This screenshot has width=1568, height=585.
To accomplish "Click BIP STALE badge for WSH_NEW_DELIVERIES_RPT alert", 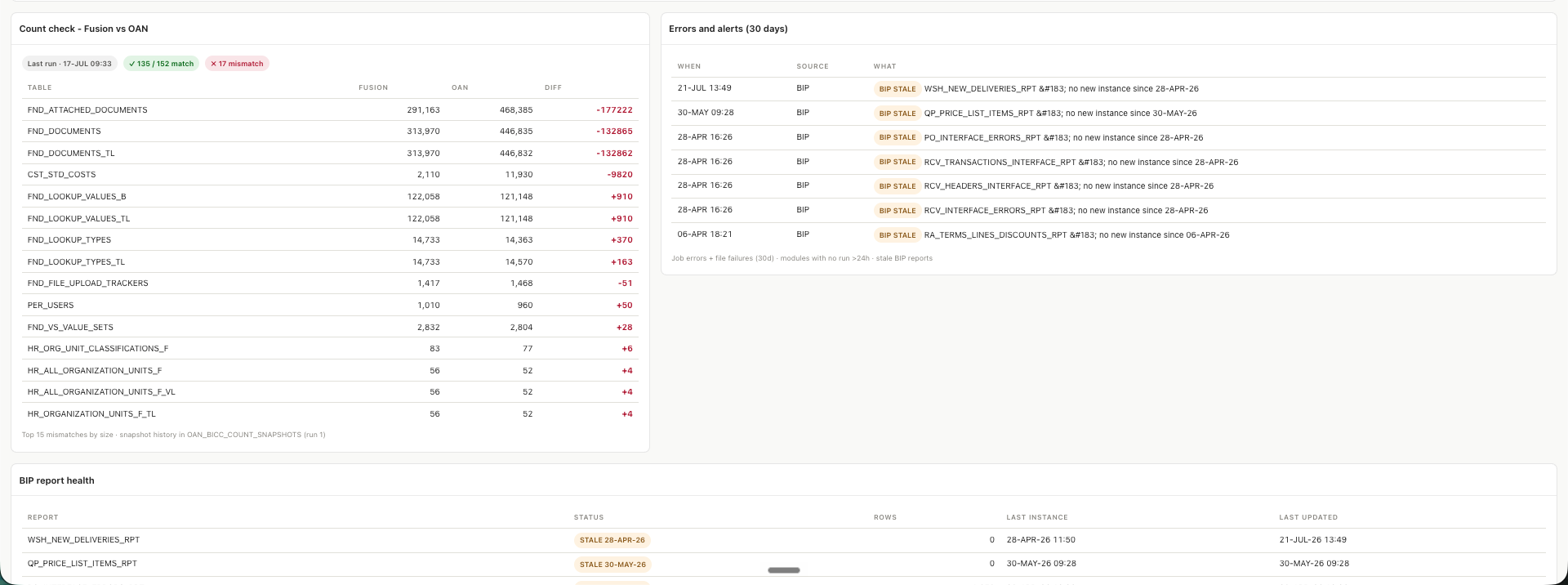I will (x=898, y=89).
